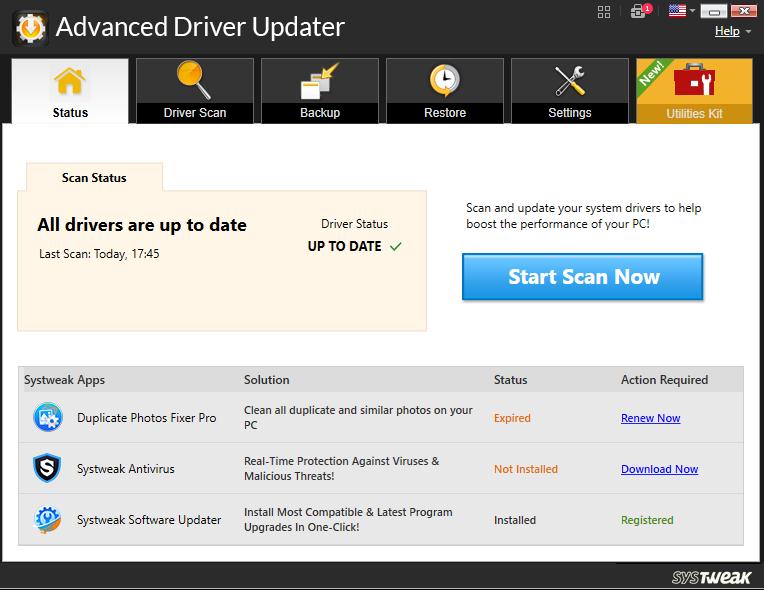Open the Utilities Kit toolbox icon
This screenshot has width=764, height=590.
pos(694,79)
